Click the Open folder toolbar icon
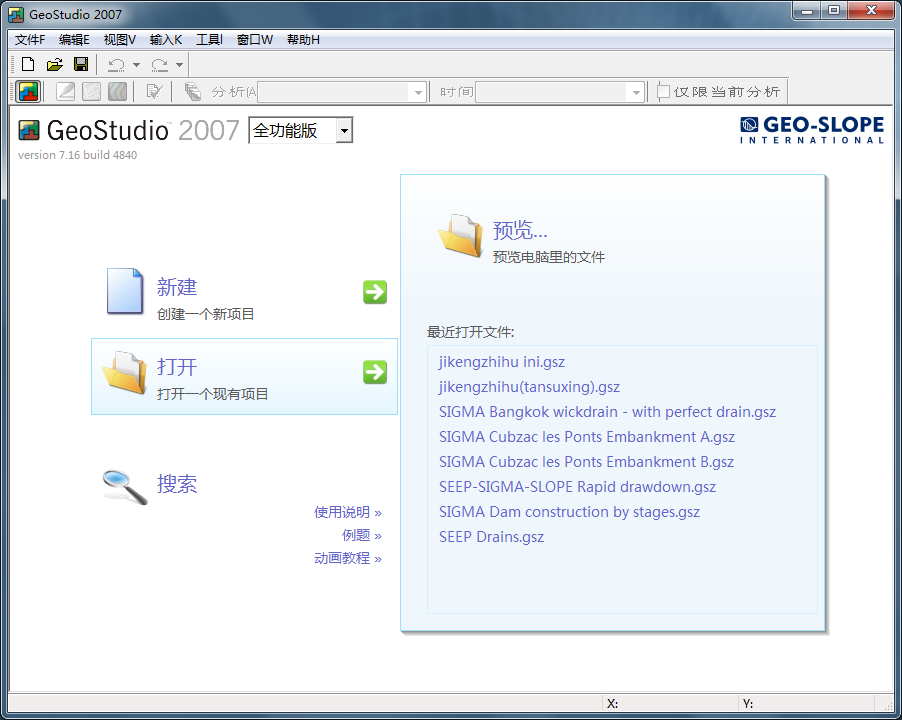The height and width of the screenshot is (720, 902). pos(54,64)
